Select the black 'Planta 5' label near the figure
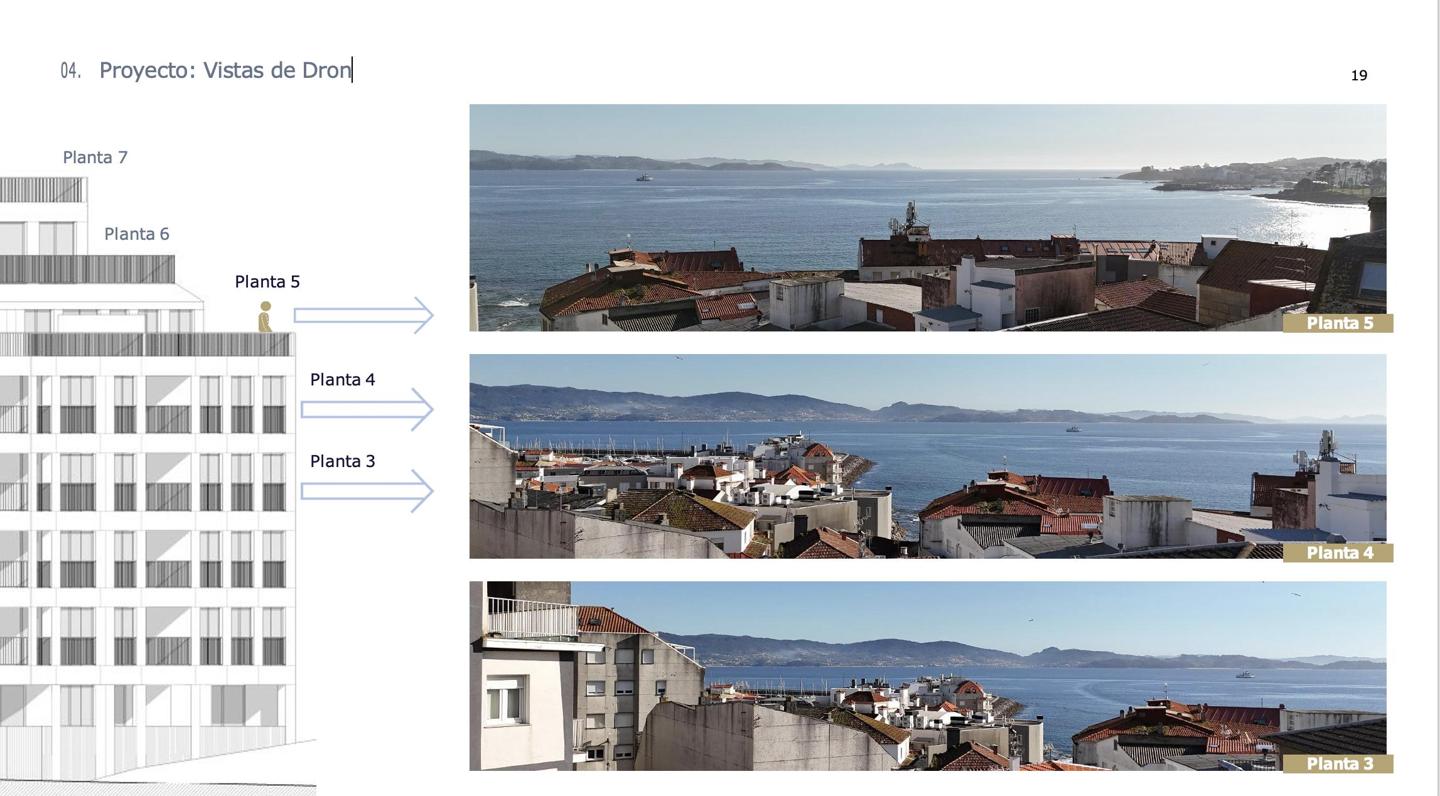The width and height of the screenshot is (1440, 796). (x=267, y=282)
